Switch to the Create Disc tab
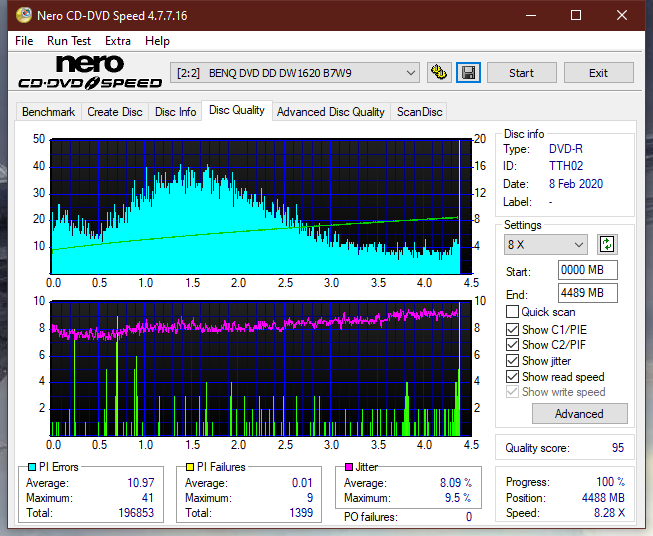 (115, 112)
